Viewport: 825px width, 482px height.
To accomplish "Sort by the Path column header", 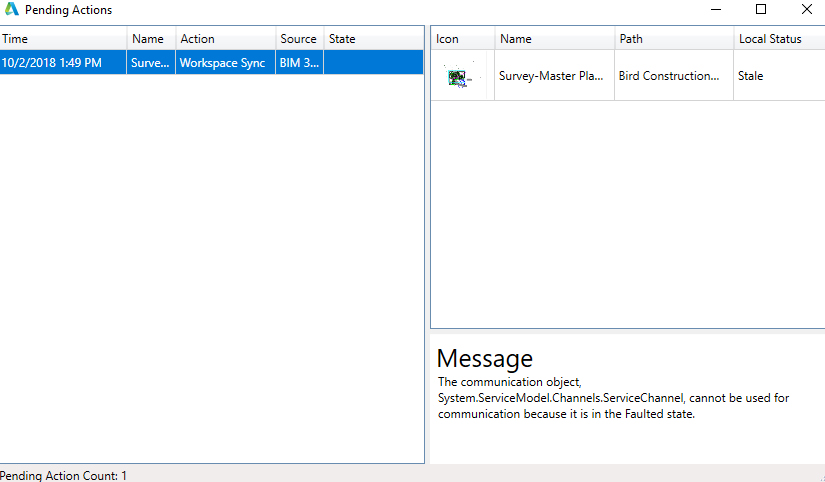I will pos(674,39).
